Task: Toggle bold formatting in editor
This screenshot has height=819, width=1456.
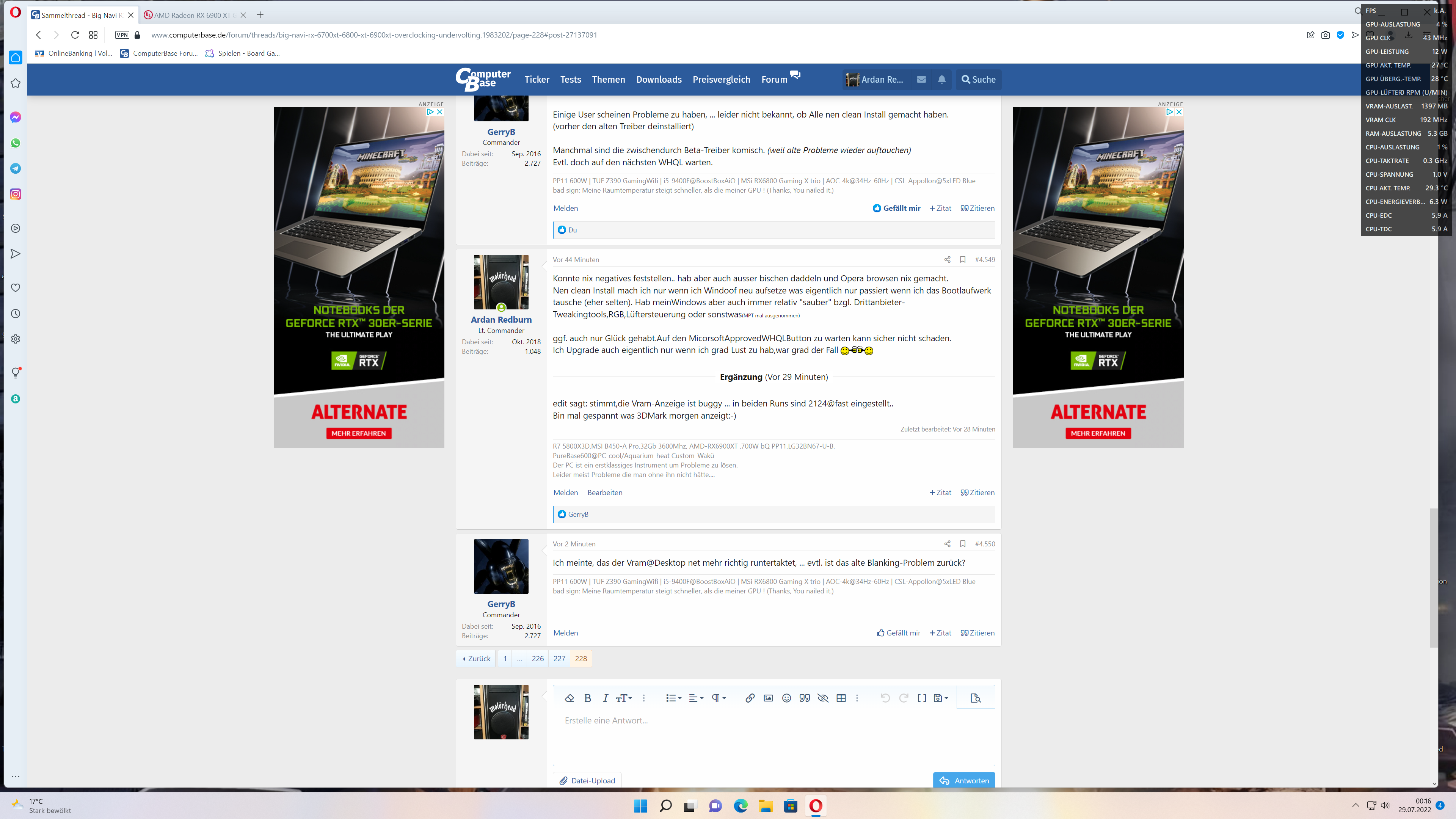Action: click(588, 698)
